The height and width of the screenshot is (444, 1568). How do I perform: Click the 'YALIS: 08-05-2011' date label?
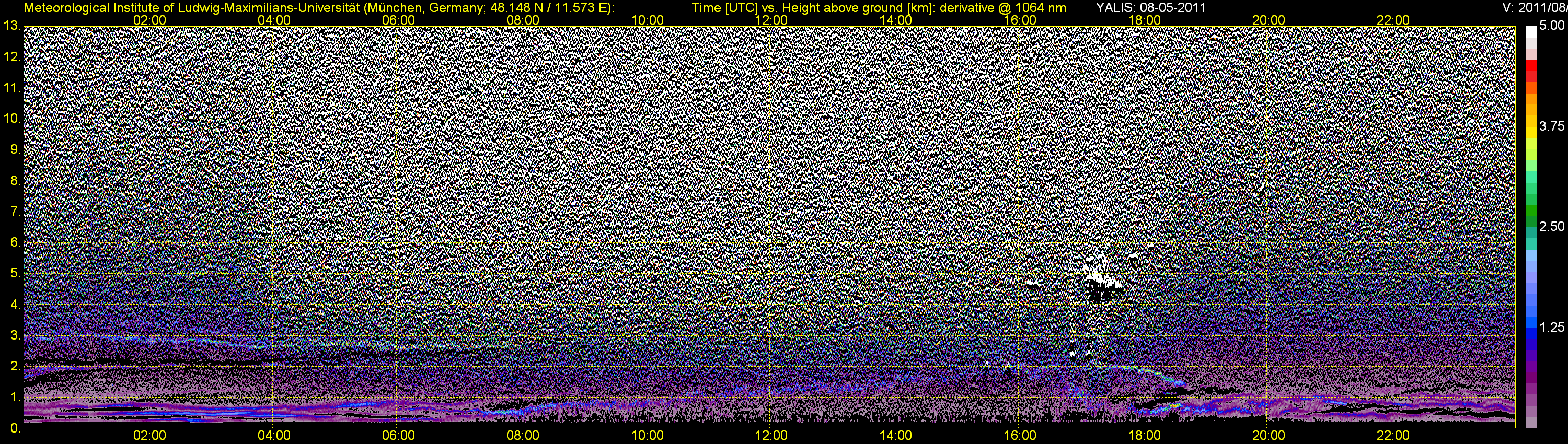[1150, 8]
